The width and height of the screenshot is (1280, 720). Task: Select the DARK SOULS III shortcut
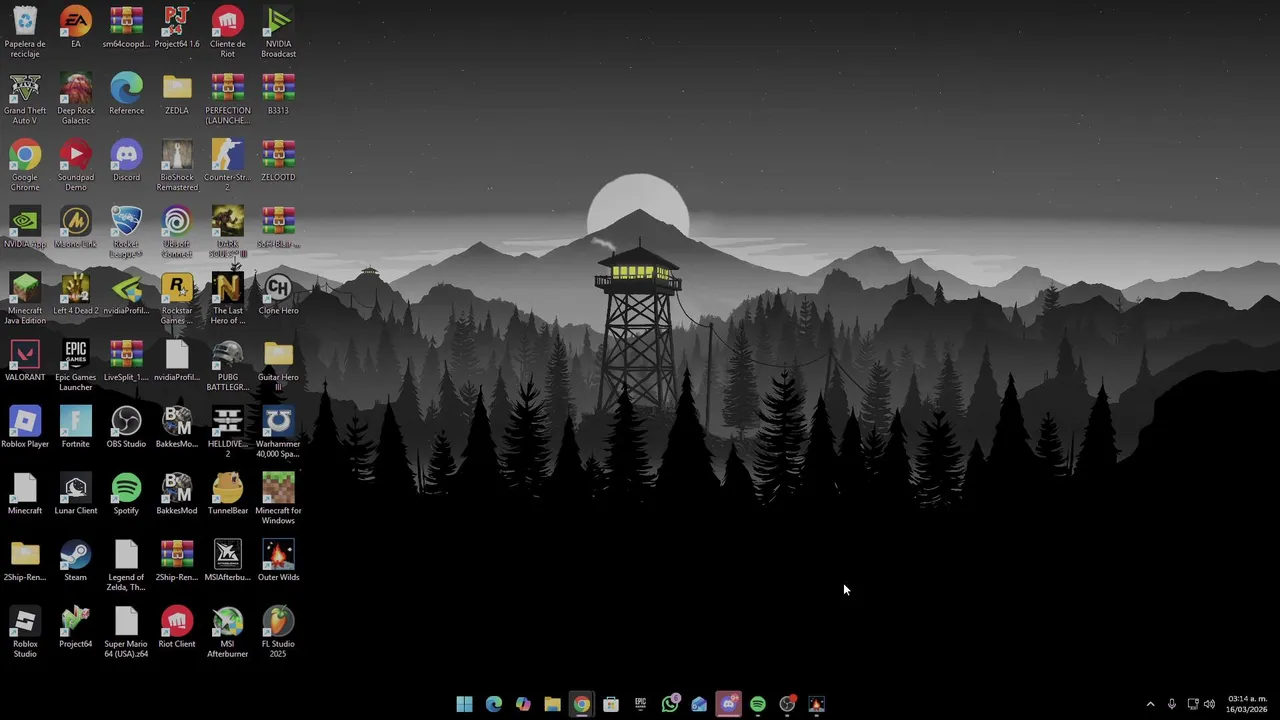coord(228,232)
